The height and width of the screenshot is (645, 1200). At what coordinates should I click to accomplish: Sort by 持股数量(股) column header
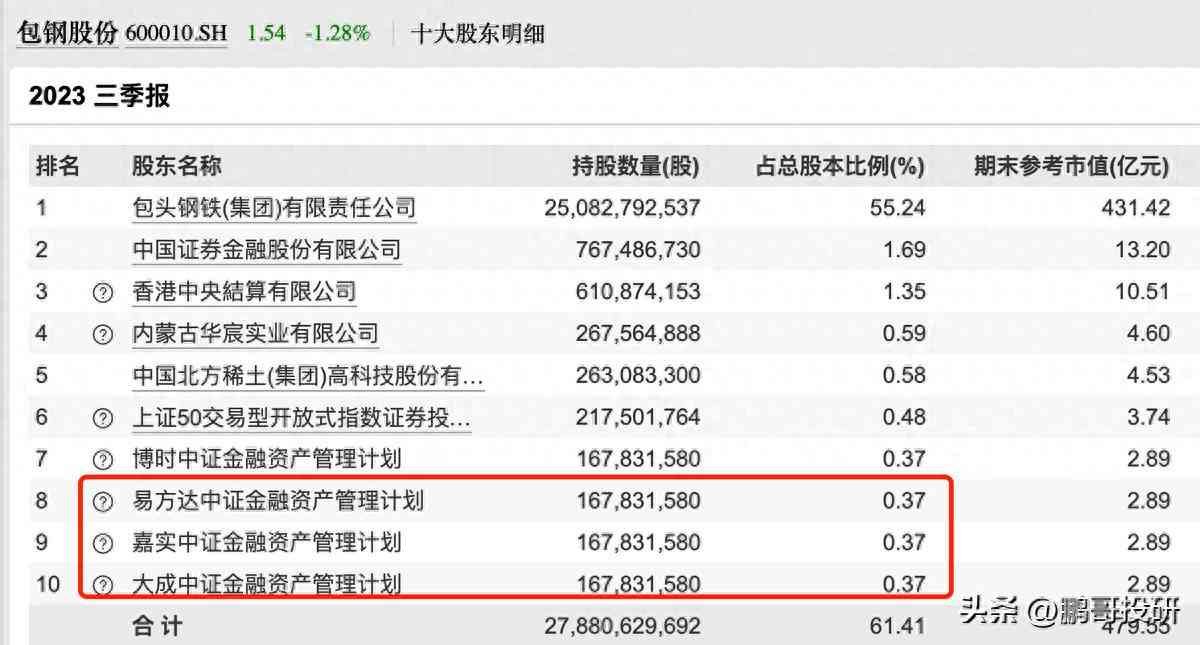click(635, 166)
